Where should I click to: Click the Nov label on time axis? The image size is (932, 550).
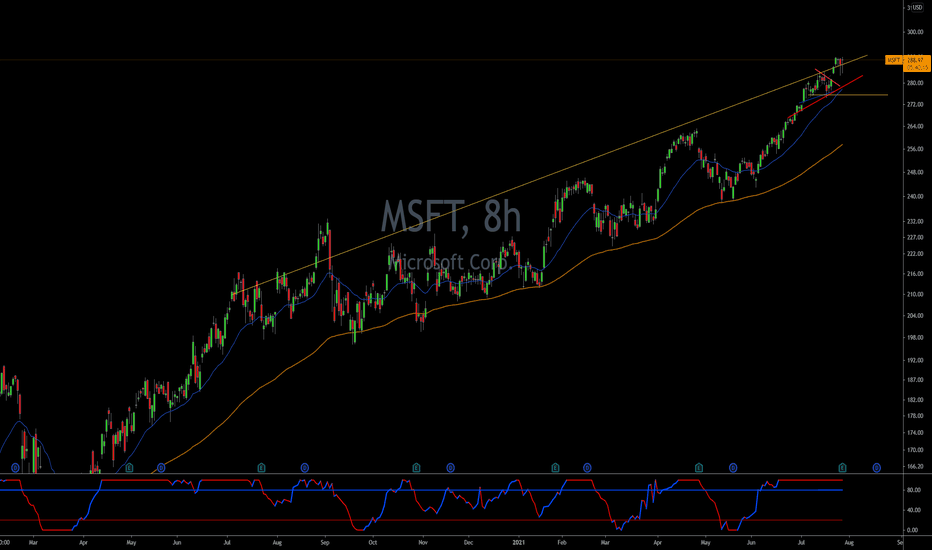pos(423,542)
